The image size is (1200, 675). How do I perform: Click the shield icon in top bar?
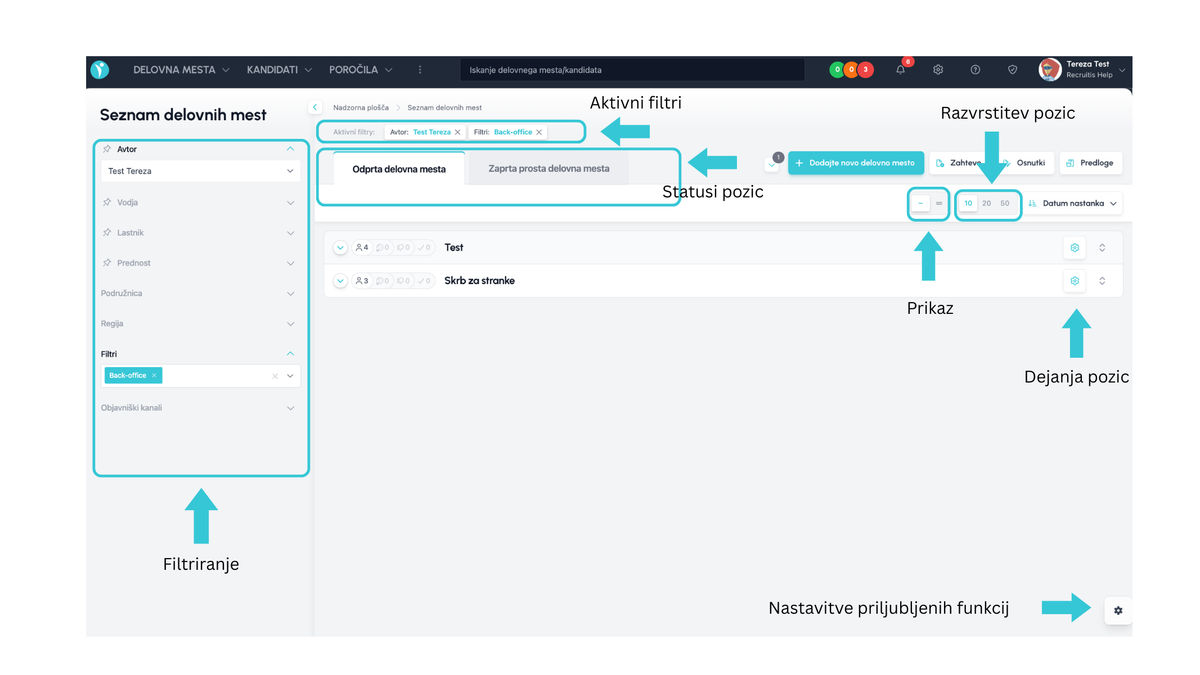1012,70
